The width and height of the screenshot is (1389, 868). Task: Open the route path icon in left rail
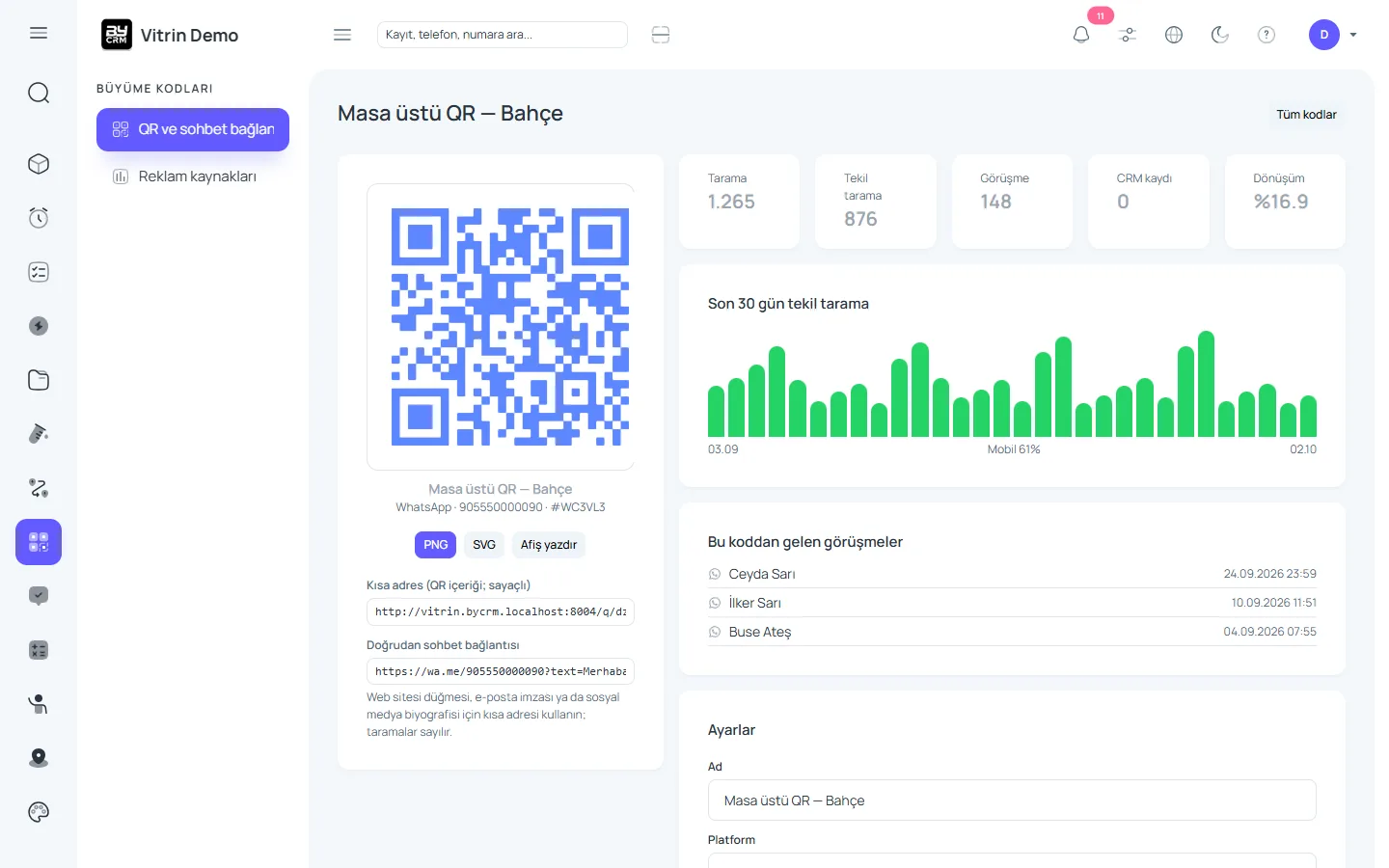coord(39,488)
